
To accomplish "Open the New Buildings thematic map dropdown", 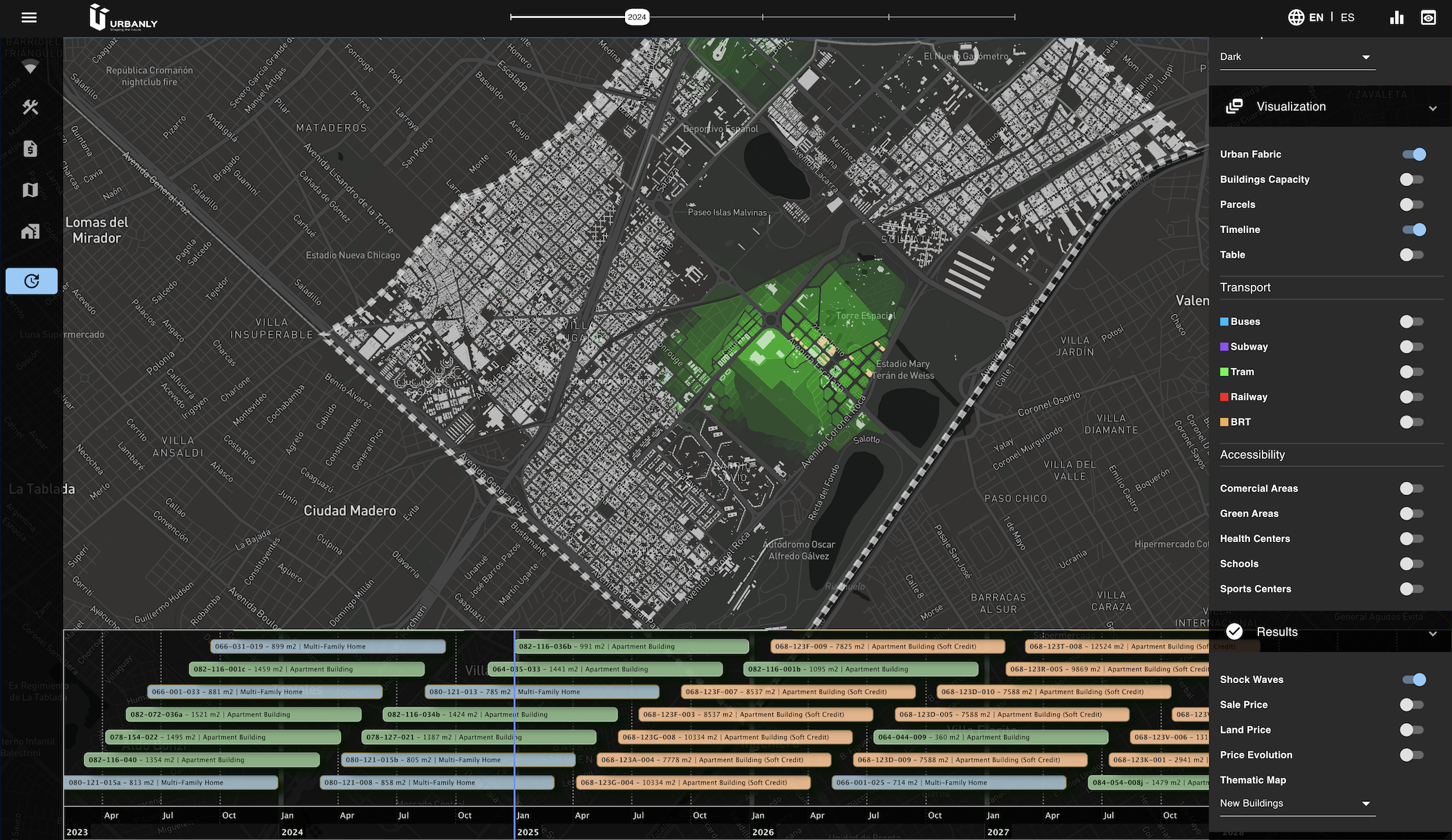I will (1297, 803).
